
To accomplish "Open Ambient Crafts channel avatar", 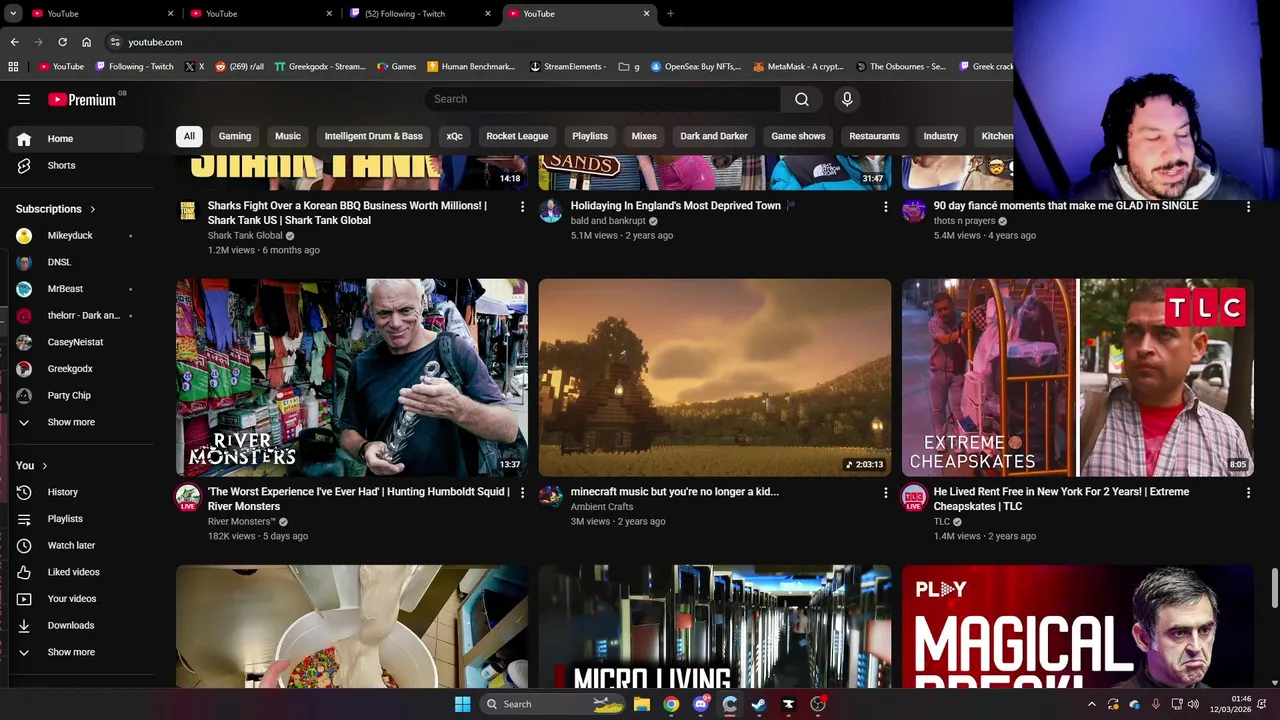I will pyautogui.click(x=551, y=496).
